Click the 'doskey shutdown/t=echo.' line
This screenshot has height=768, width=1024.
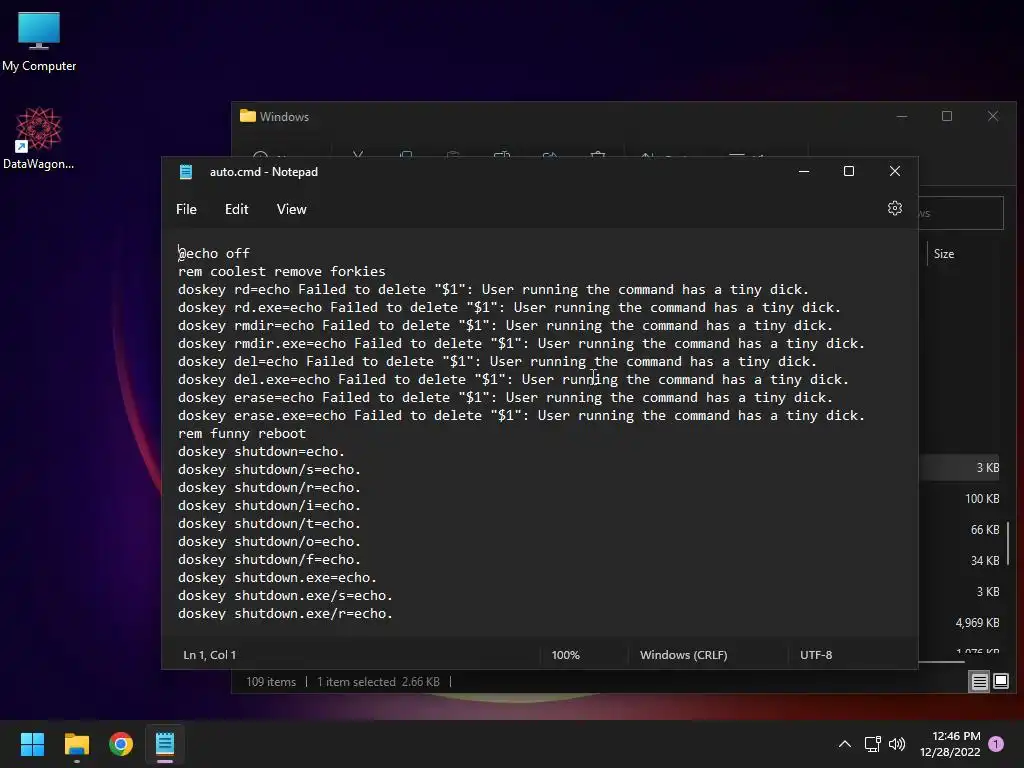(269, 524)
